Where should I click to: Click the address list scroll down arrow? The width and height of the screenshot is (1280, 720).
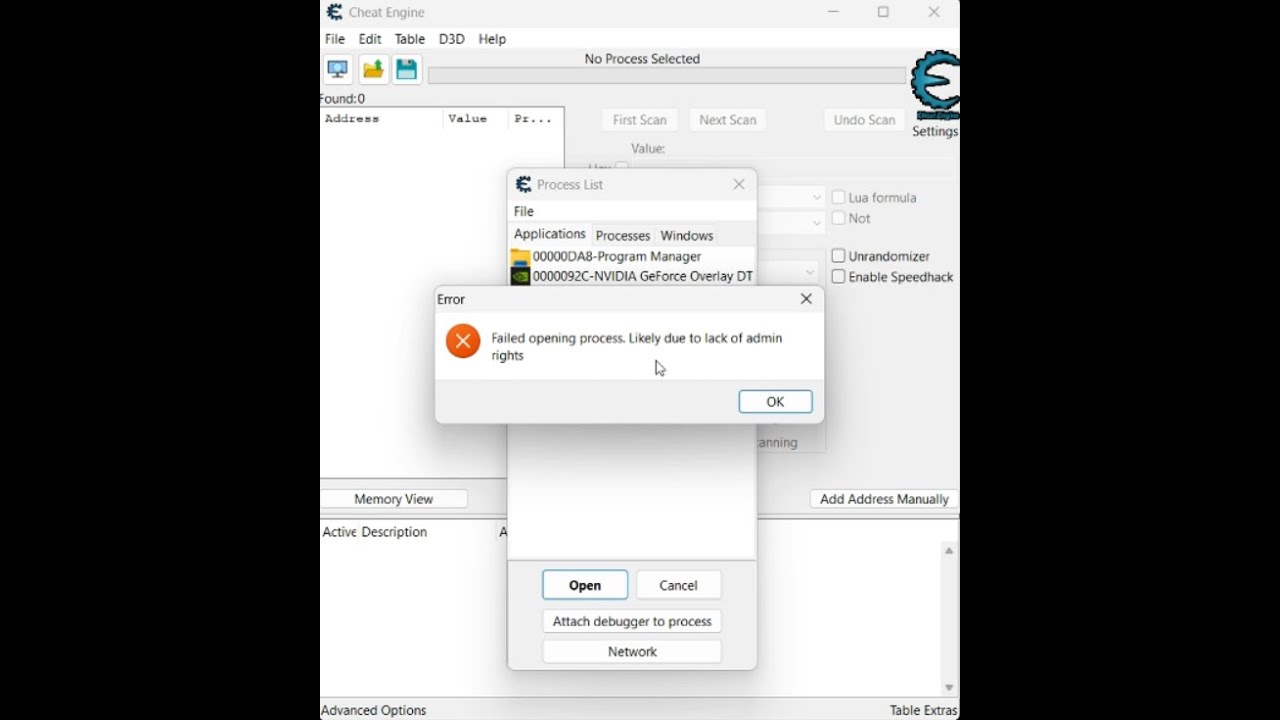click(949, 688)
